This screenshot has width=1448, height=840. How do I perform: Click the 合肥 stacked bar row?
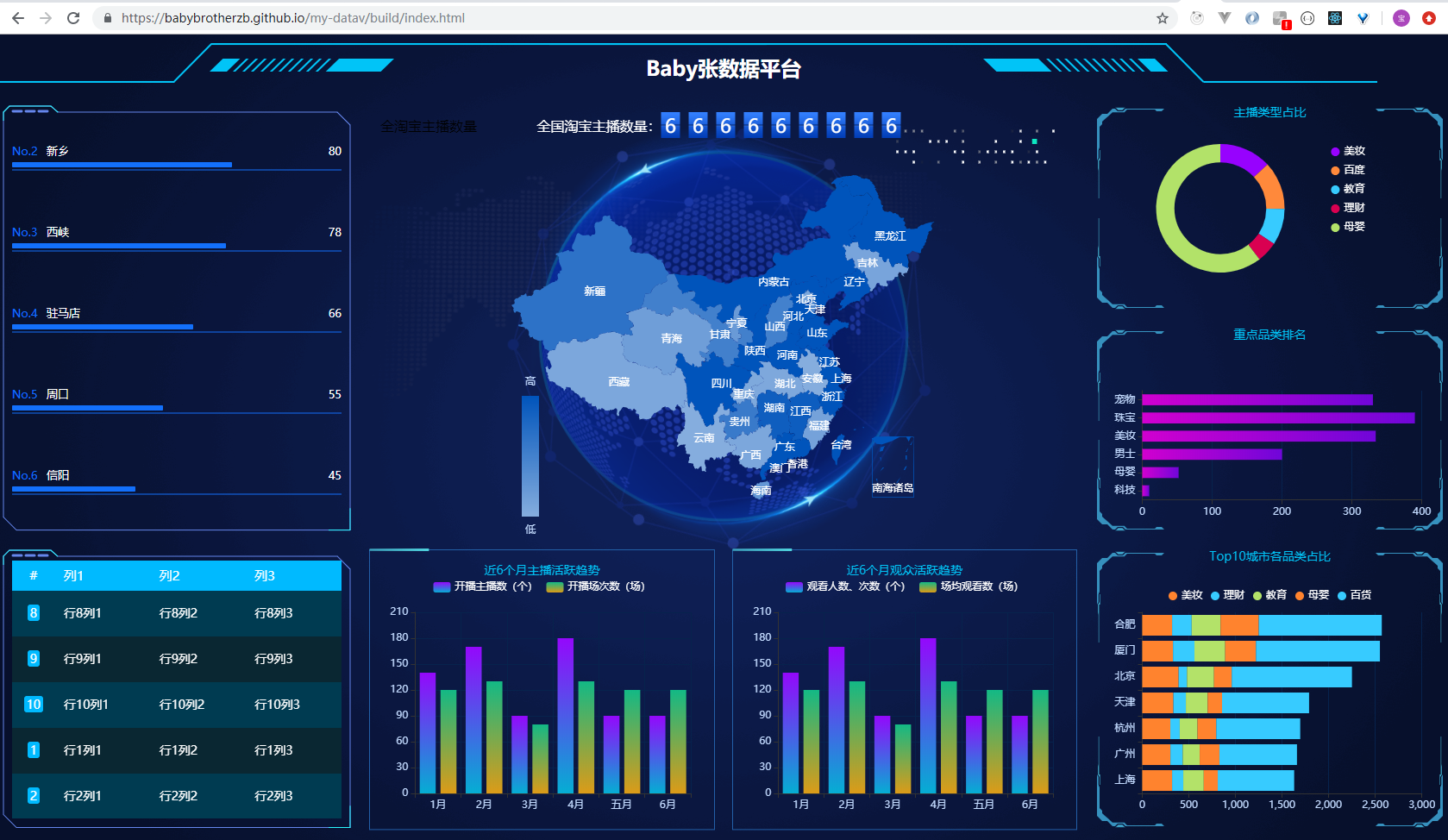coord(1262,625)
